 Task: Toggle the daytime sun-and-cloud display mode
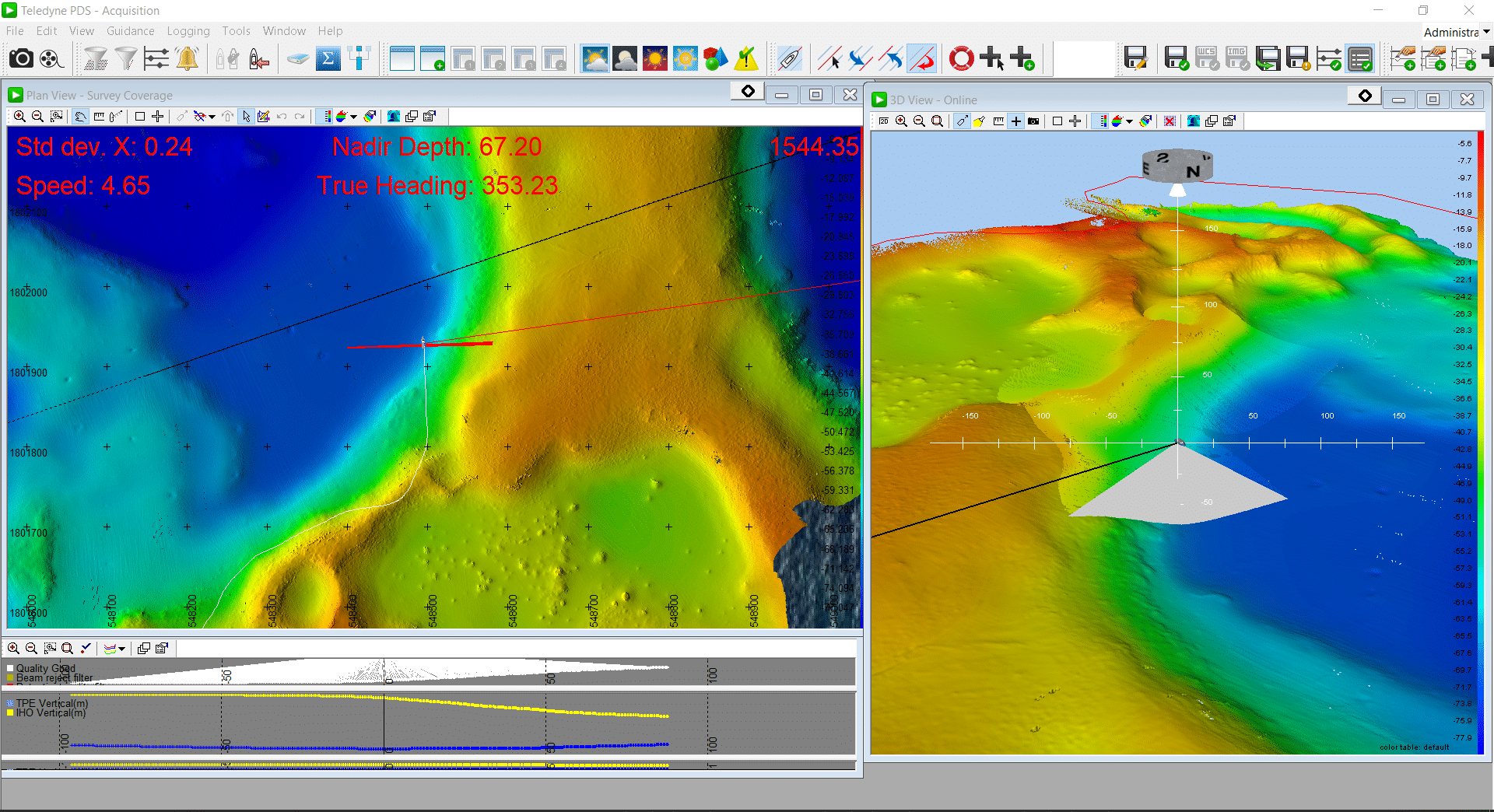click(595, 58)
